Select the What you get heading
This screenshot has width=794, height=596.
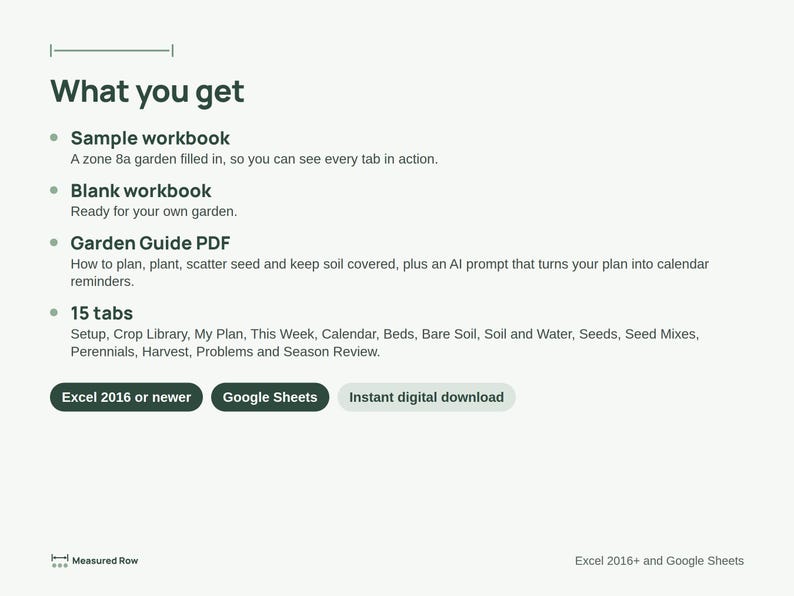coord(147,92)
